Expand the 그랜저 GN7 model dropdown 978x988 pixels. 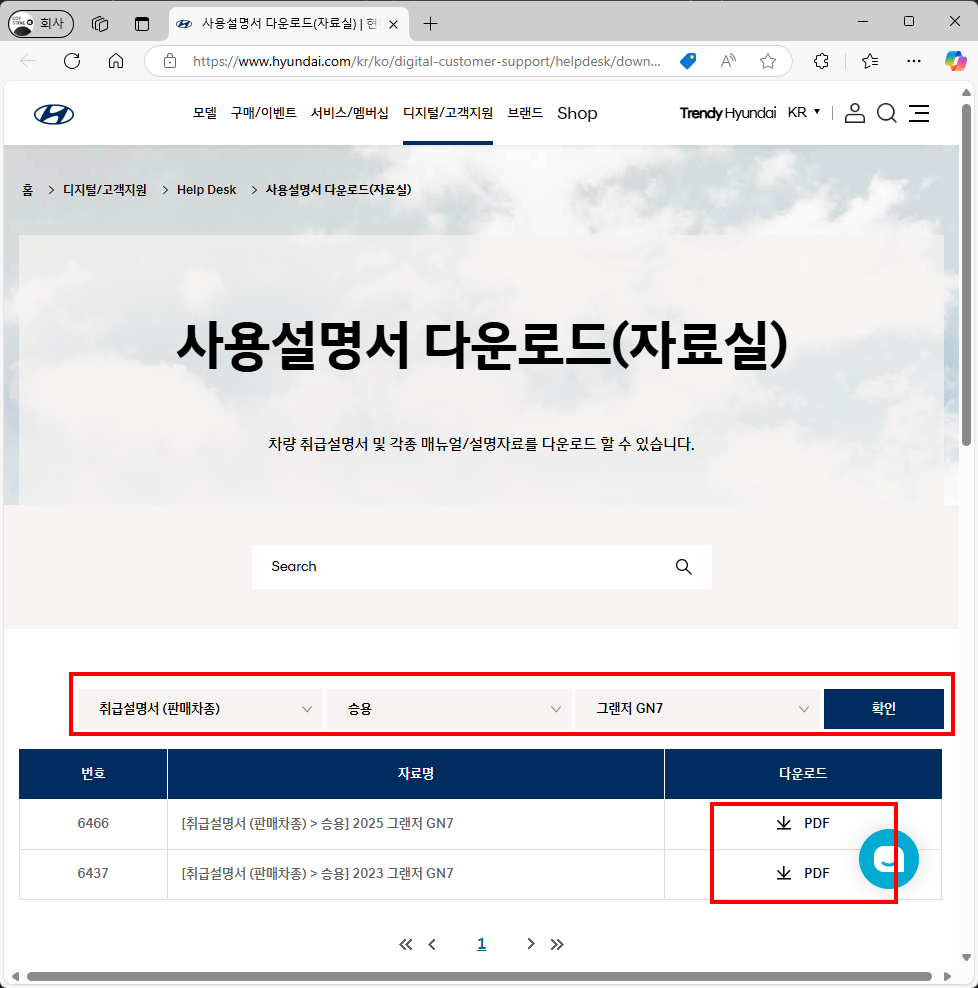point(698,709)
